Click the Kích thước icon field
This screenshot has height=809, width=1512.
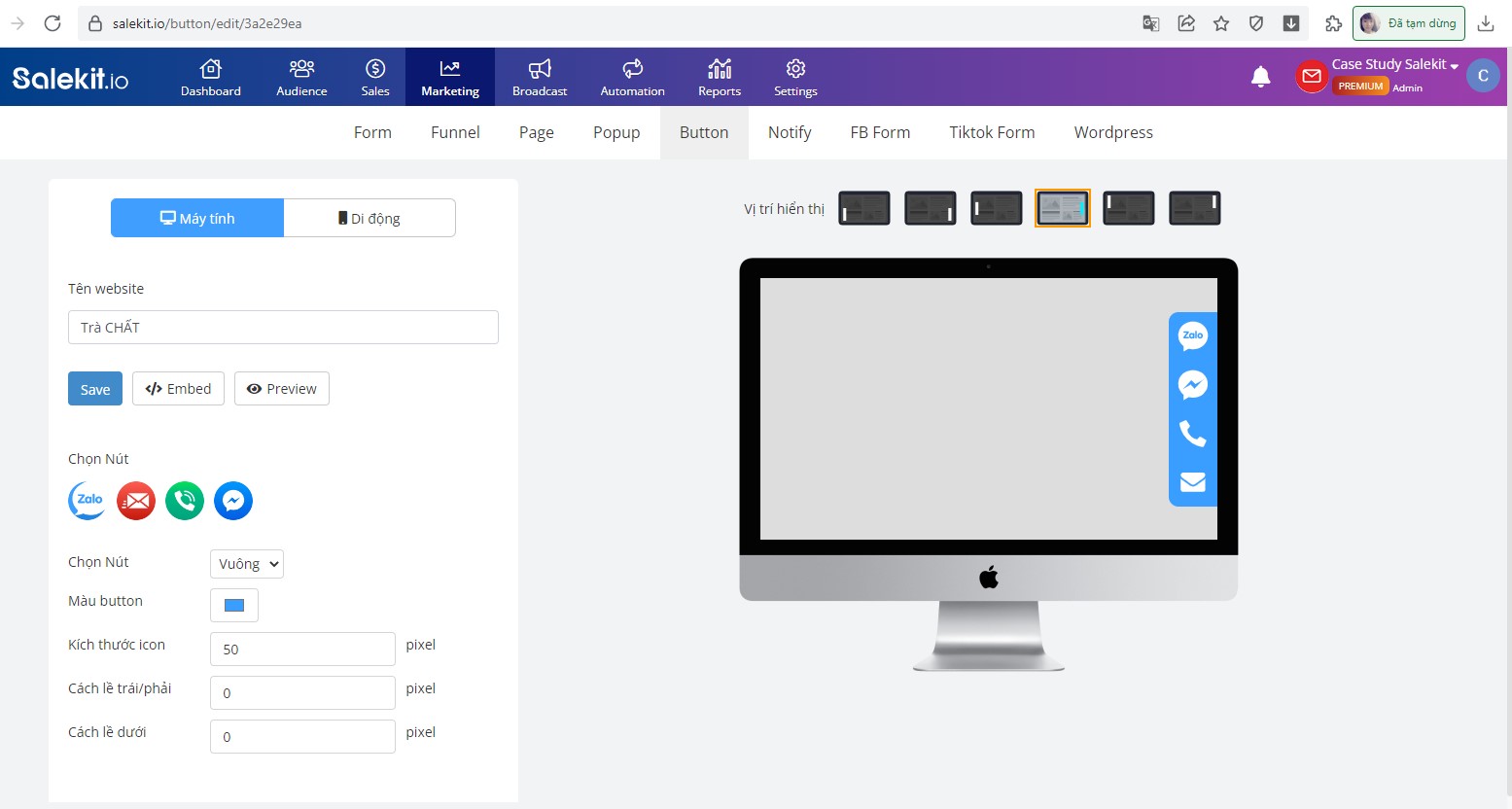[302, 649]
